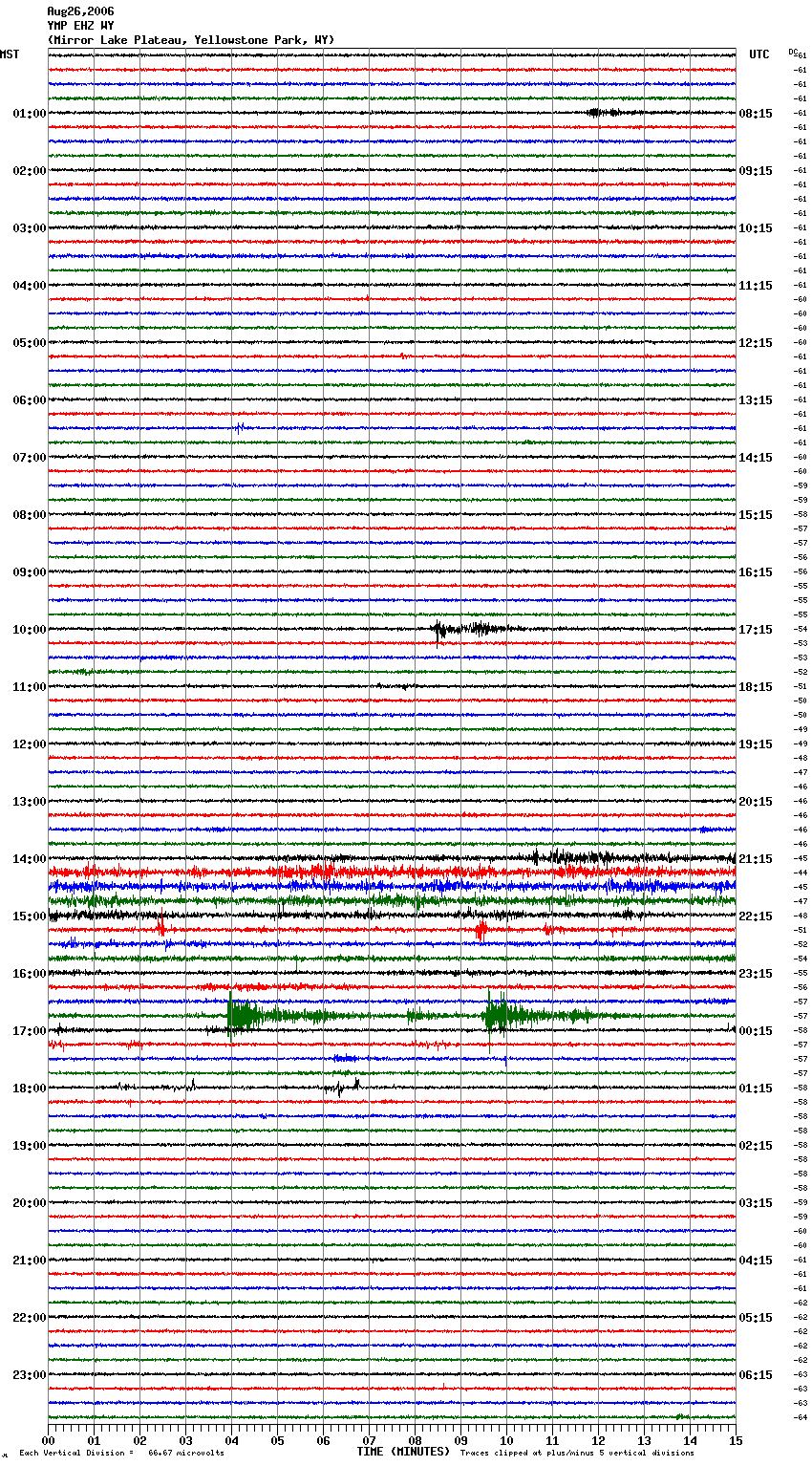The width and height of the screenshot is (812, 1466).
Task: Click the Traces clipped footer note
Action: (577, 1453)
